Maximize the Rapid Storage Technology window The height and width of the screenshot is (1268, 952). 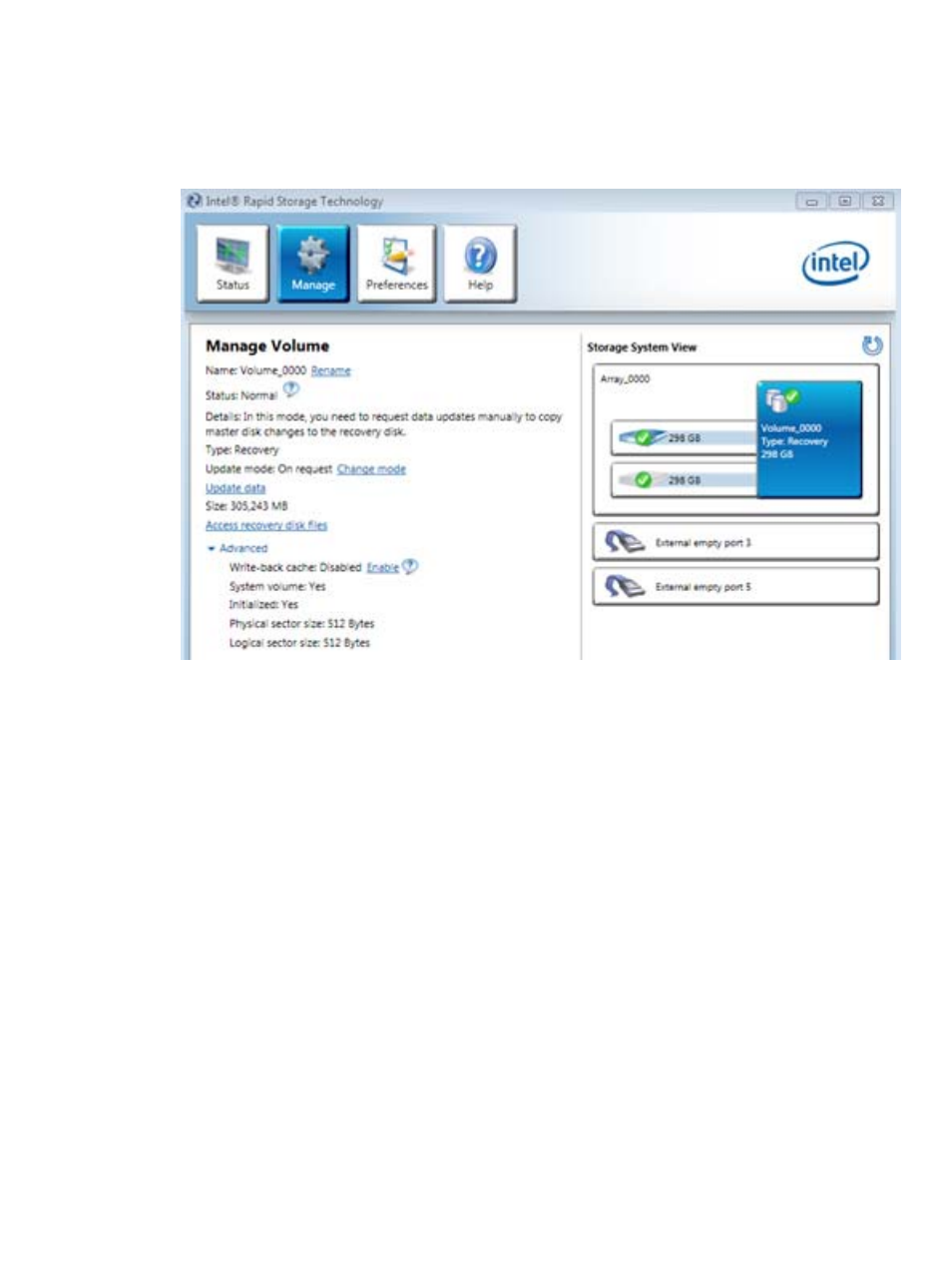844,201
